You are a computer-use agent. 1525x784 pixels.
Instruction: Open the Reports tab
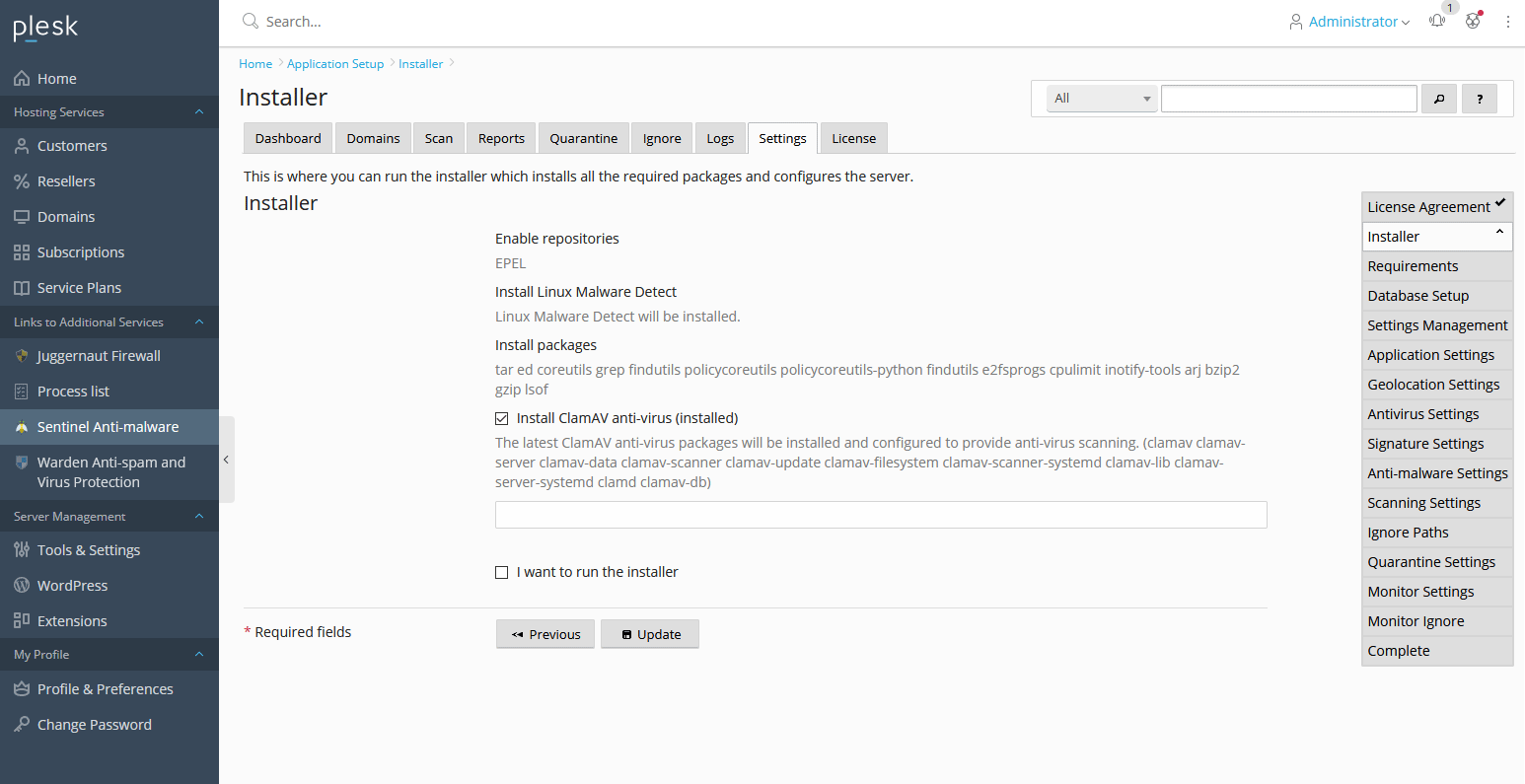[x=501, y=138]
